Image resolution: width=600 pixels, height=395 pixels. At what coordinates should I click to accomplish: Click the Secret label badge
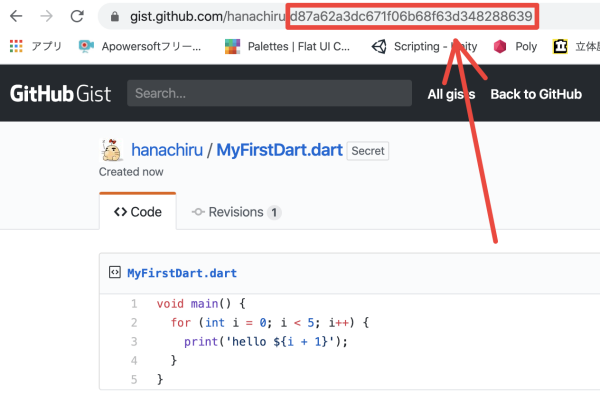368,151
